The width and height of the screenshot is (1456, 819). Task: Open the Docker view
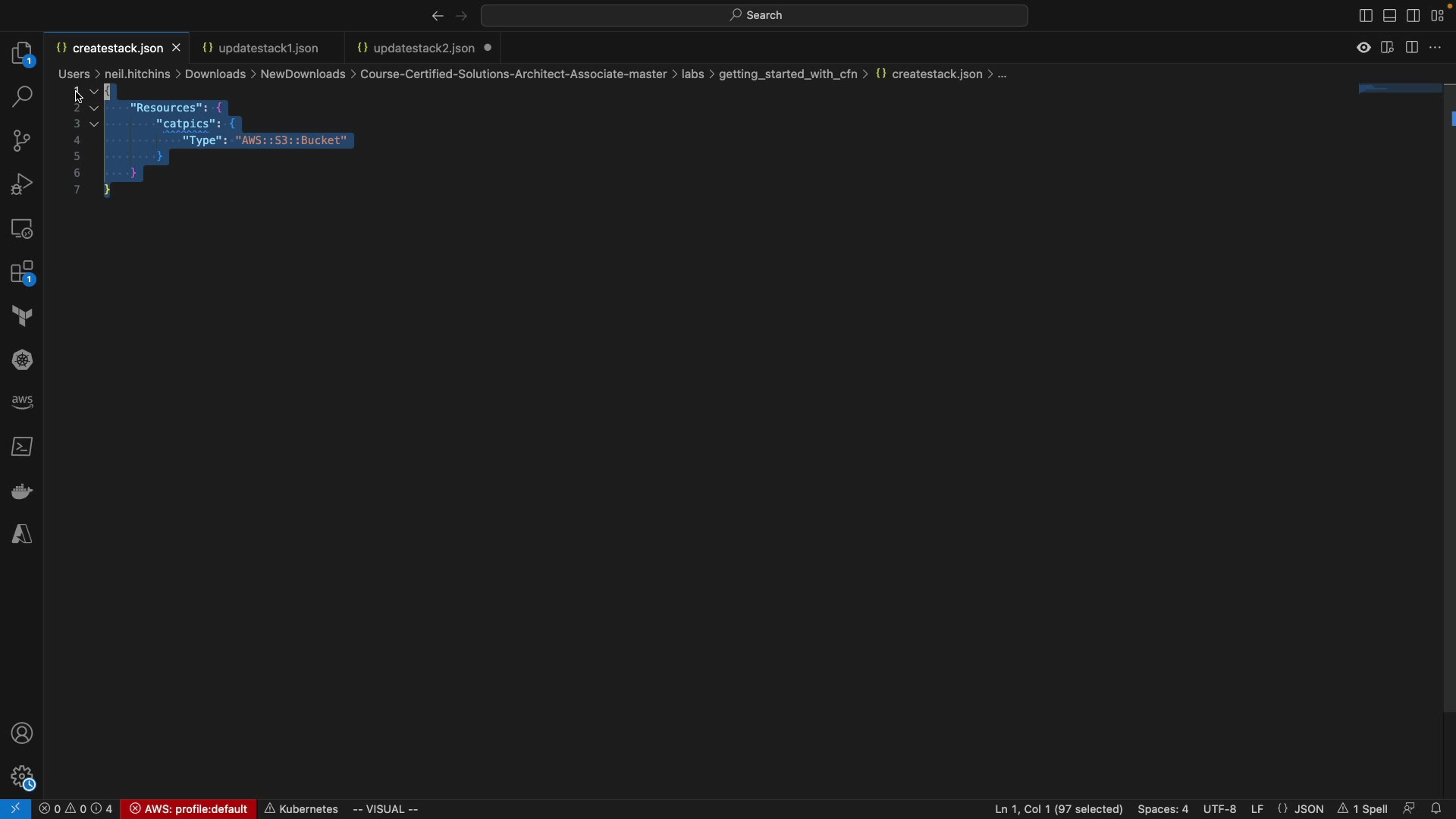pyautogui.click(x=23, y=492)
